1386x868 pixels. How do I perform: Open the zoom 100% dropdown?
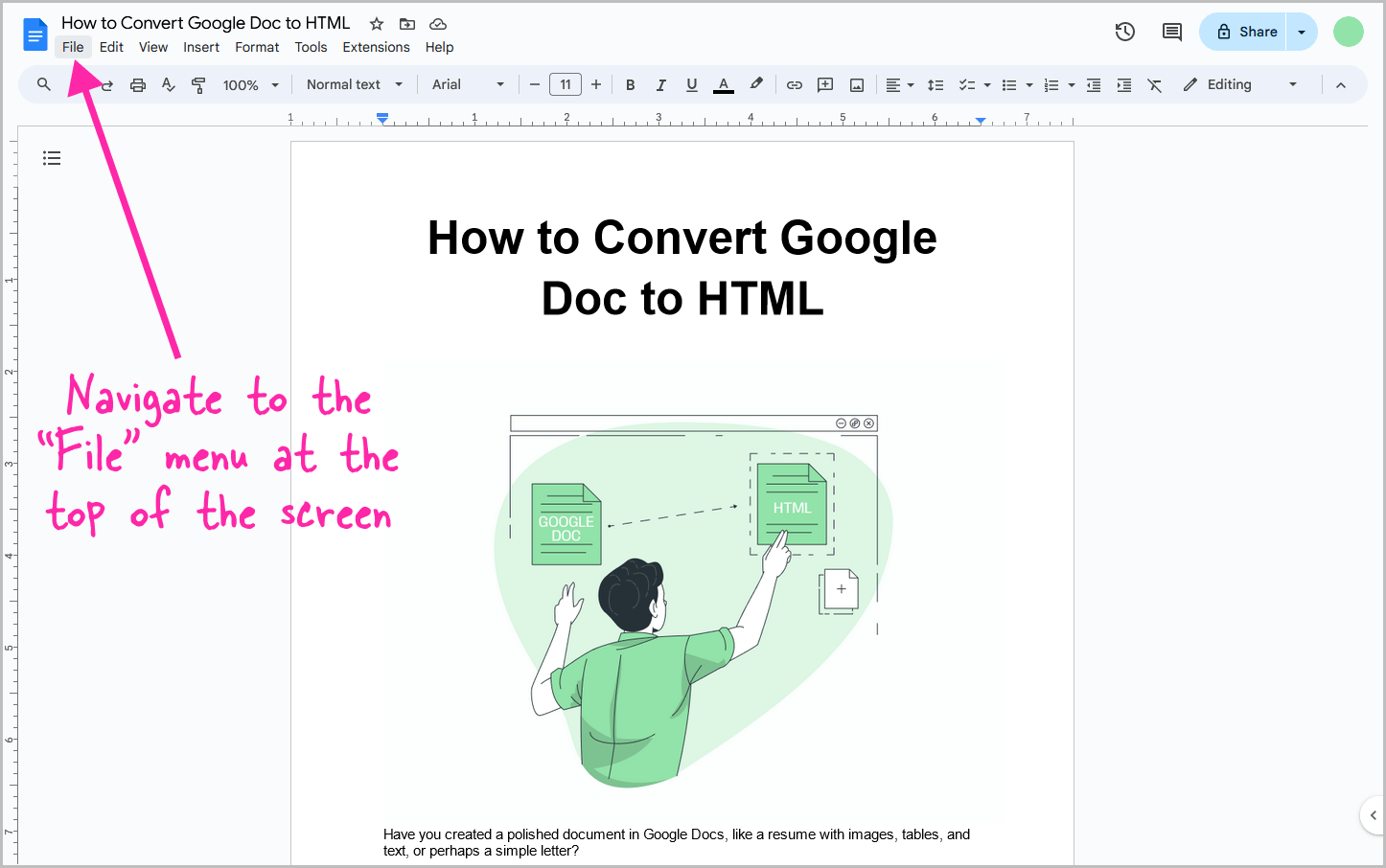tap(251, 85)
